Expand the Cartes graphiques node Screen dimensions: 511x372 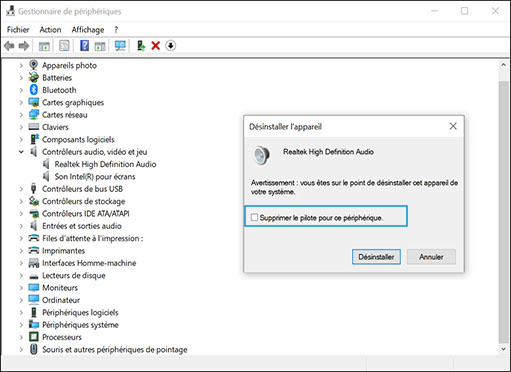pos(21,102)
